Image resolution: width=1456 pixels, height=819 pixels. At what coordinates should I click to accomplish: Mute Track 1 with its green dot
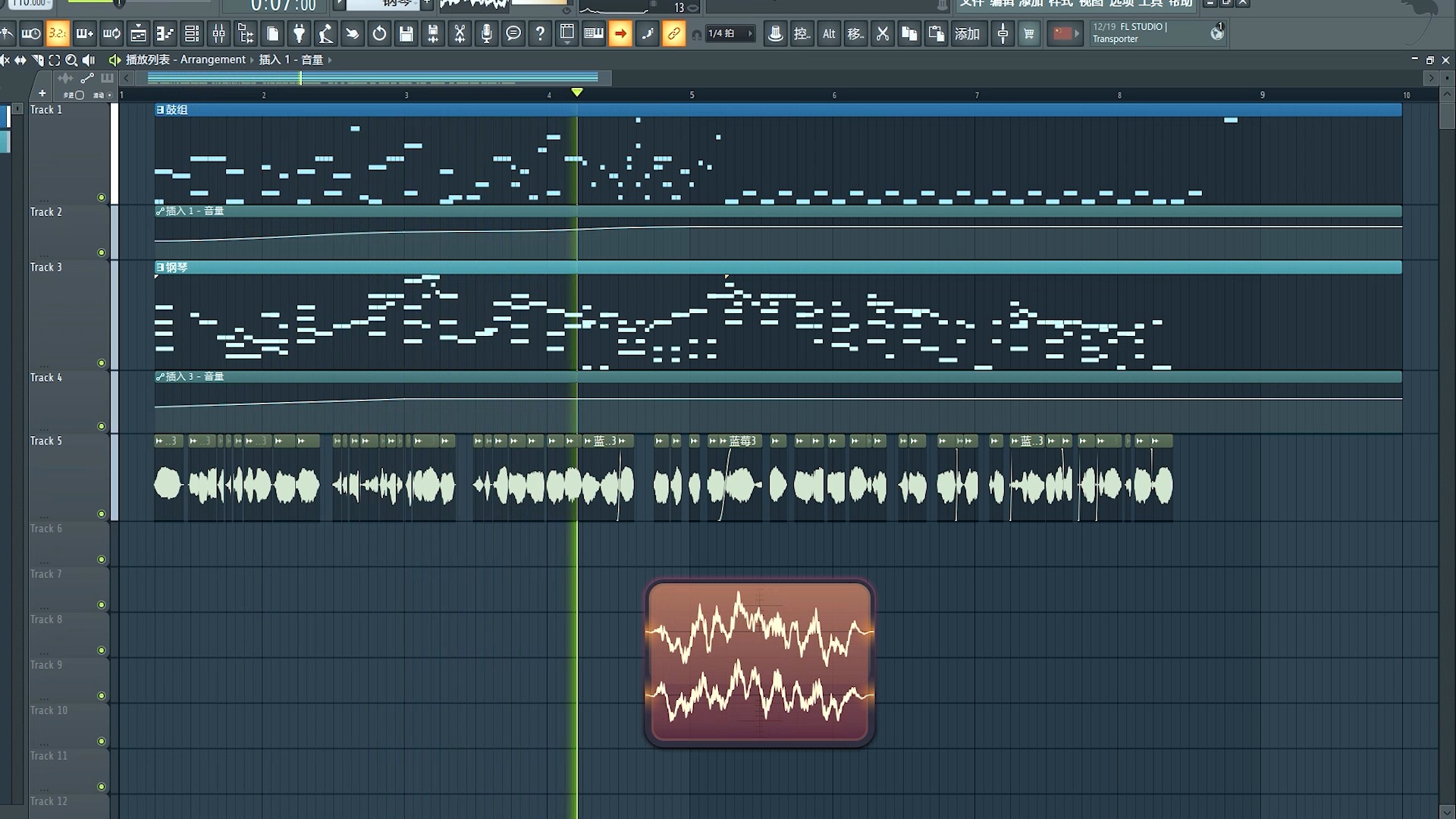(102, 197)
